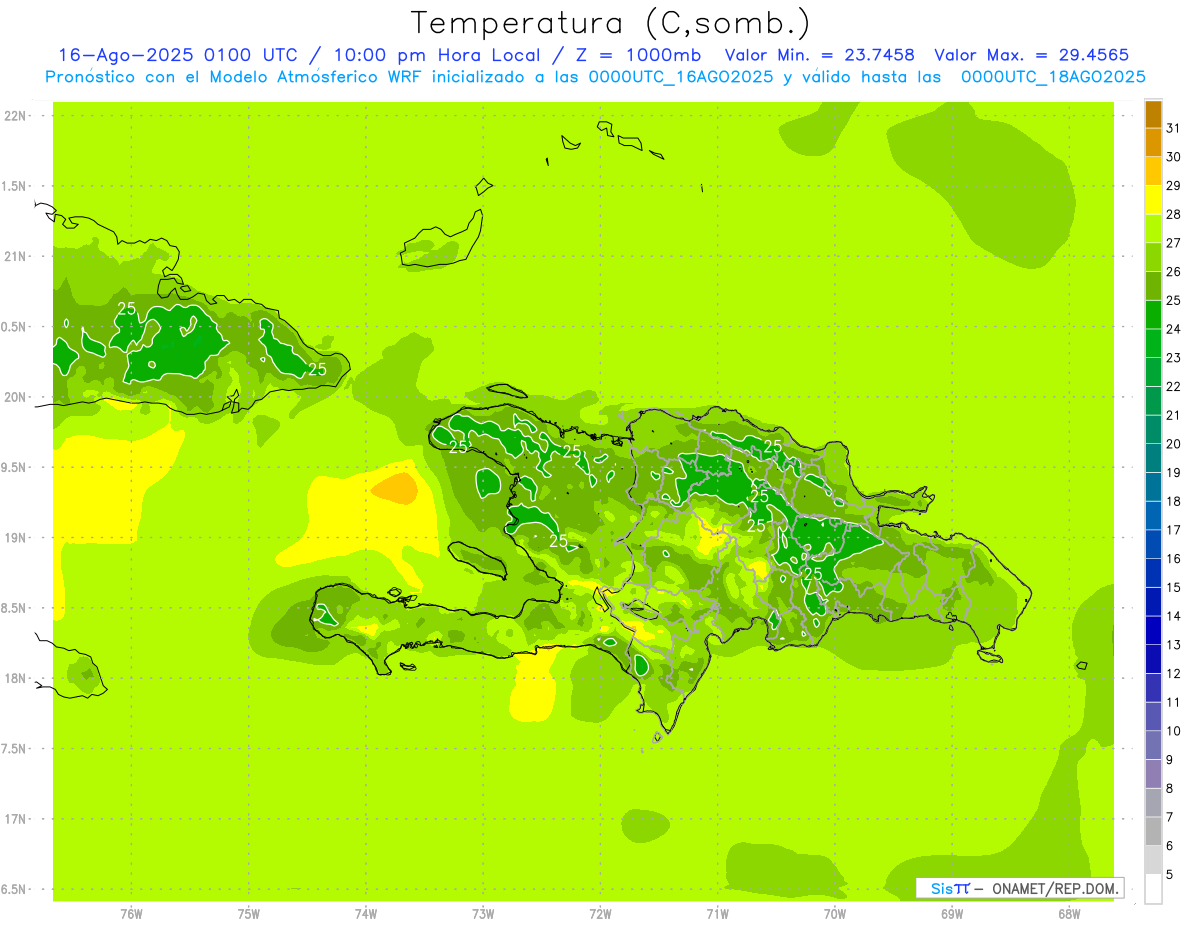Screen dimensions: 1200x927
Task: Select "Valor Max. = 29.4565" text
Action: [x=1032, y=56]
